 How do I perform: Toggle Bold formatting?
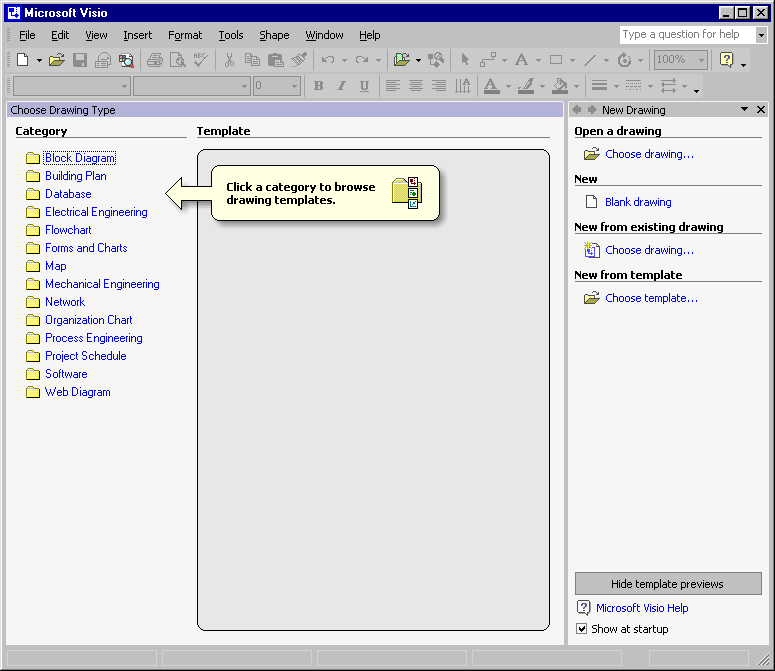point(319,86)
